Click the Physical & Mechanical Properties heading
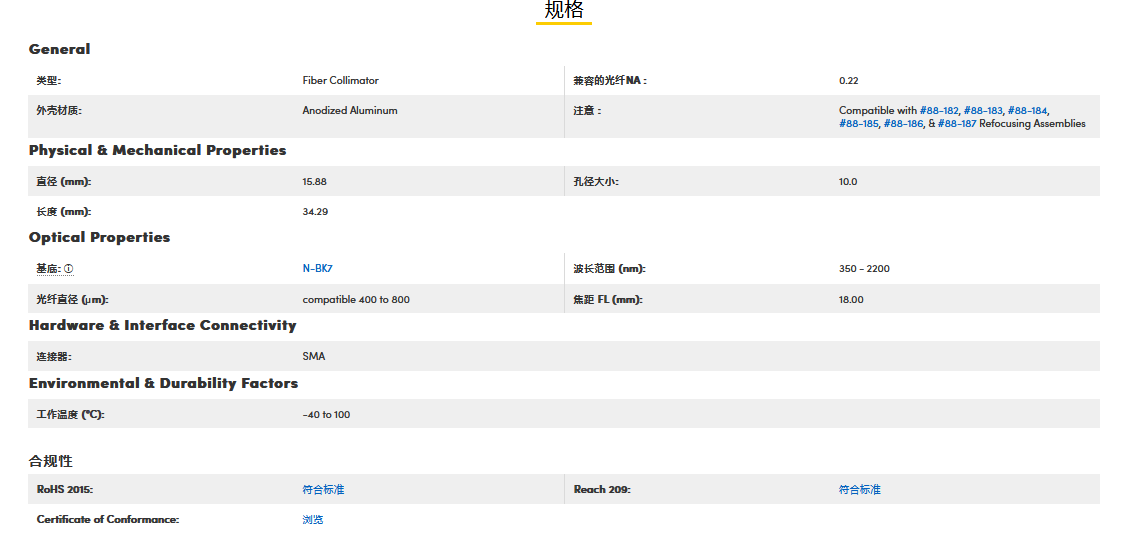1134x541 pixels. (x=157, y=150)
